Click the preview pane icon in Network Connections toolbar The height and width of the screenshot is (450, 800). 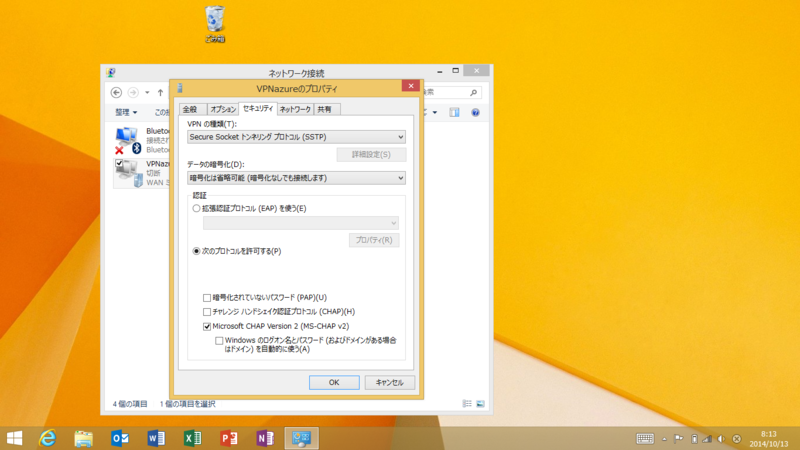pos(454,112)
